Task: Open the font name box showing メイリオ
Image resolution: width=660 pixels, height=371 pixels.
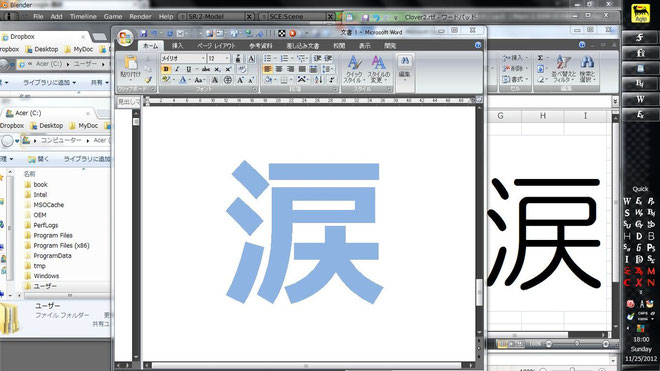Action: [183, 59]
